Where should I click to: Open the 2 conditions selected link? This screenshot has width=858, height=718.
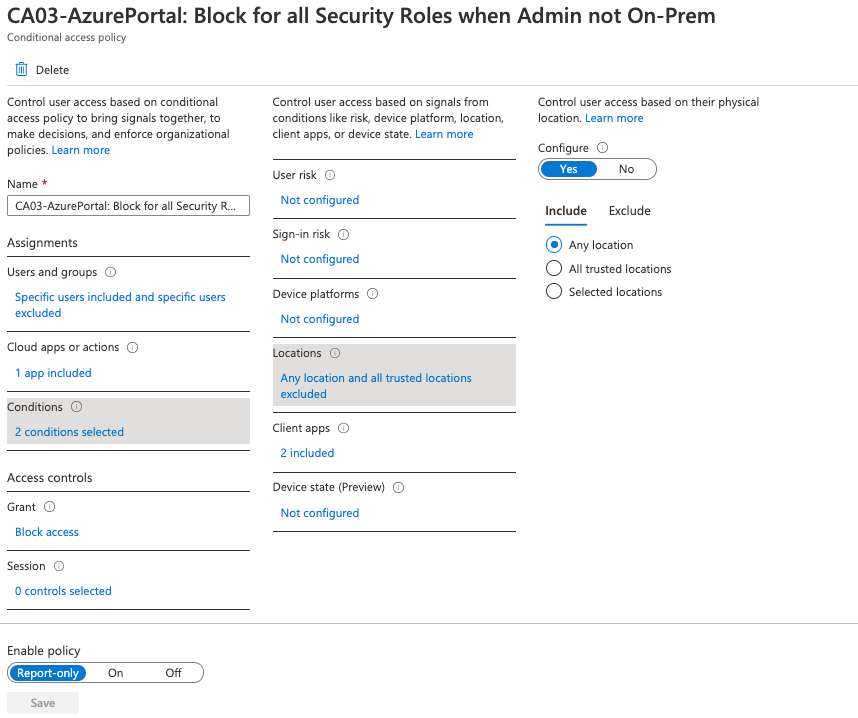pyautogui.click(x=68, y=431)
